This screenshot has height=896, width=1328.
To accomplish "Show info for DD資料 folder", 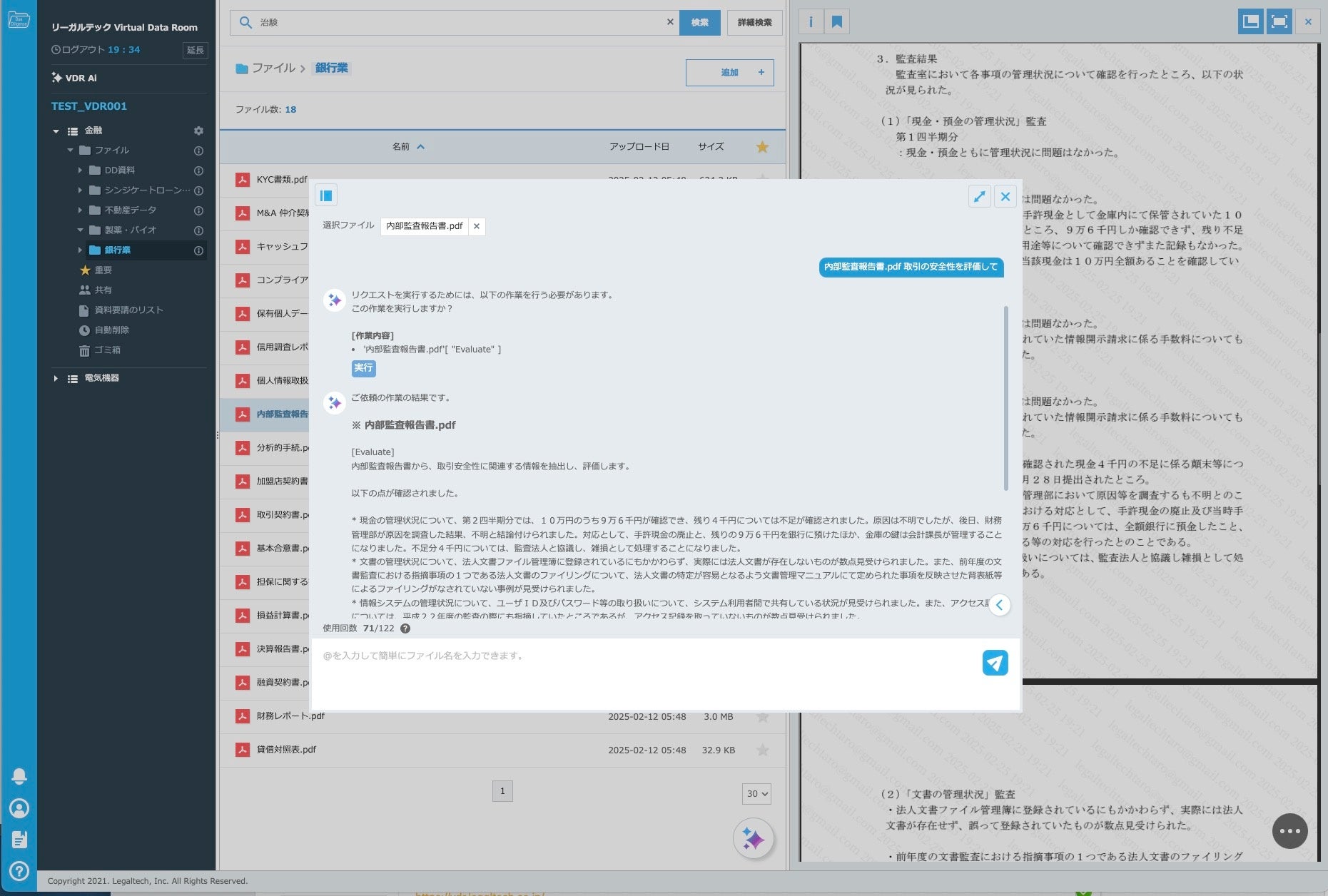I will [198, 170].
